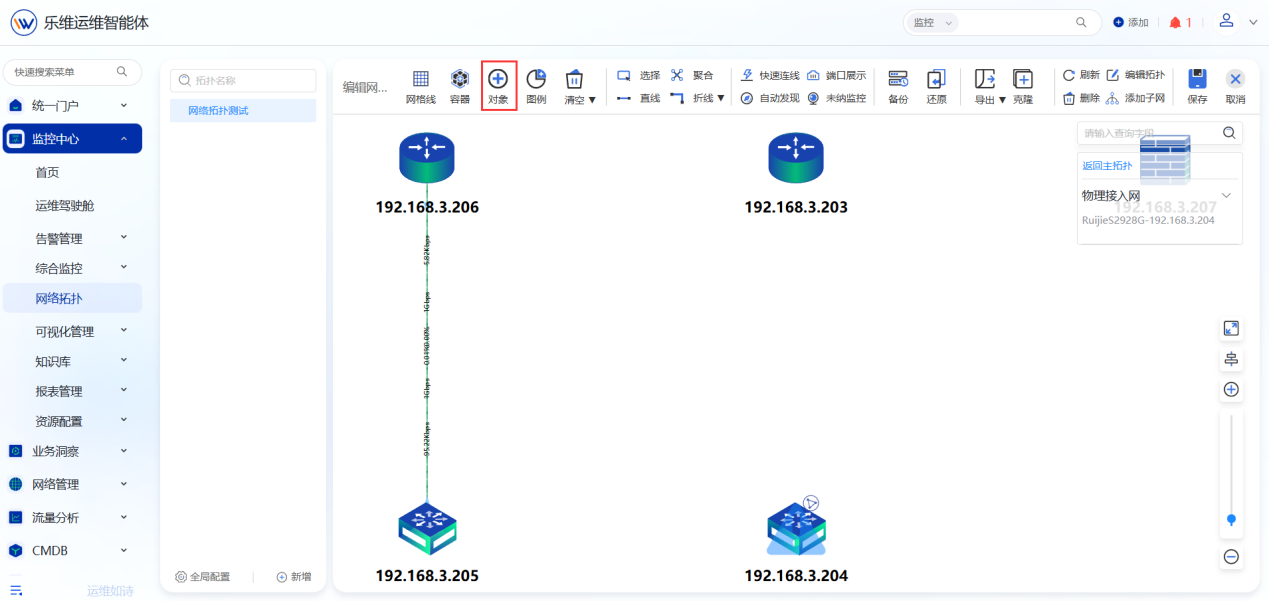
Task: Select switch node 192.168.3.205
Action: tap(427, 528)
